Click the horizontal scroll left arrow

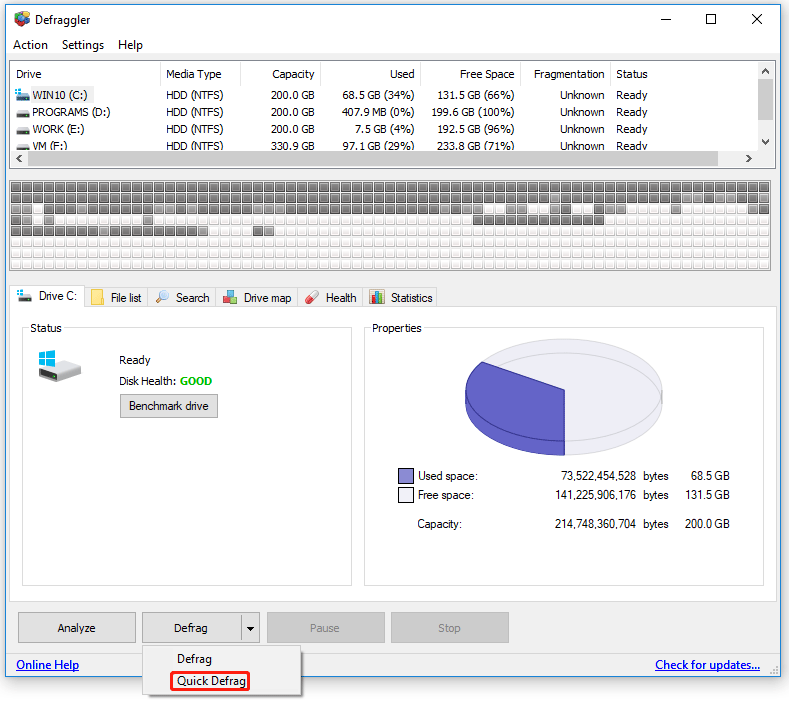(x=19, y=159)
